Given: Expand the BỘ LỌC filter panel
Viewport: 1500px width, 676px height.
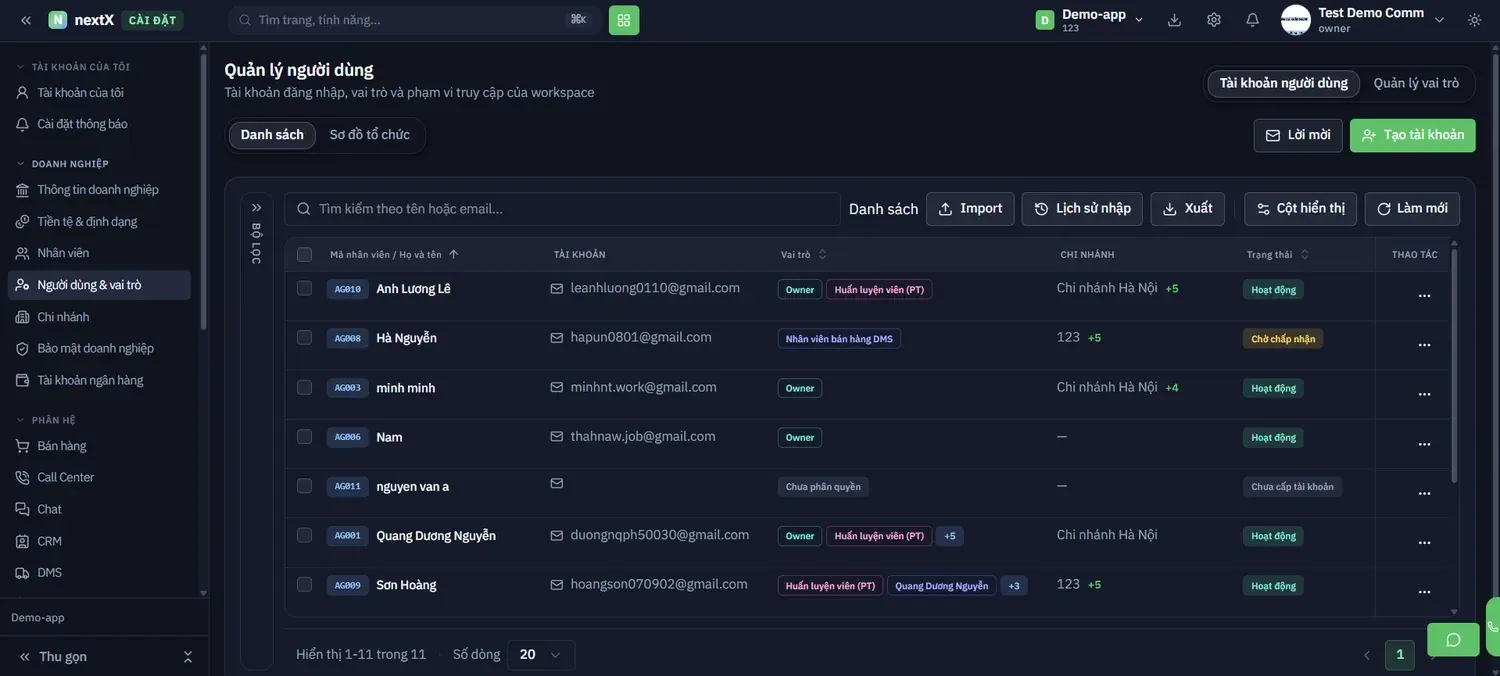Looking at the screenshot, I should (256, 208).
